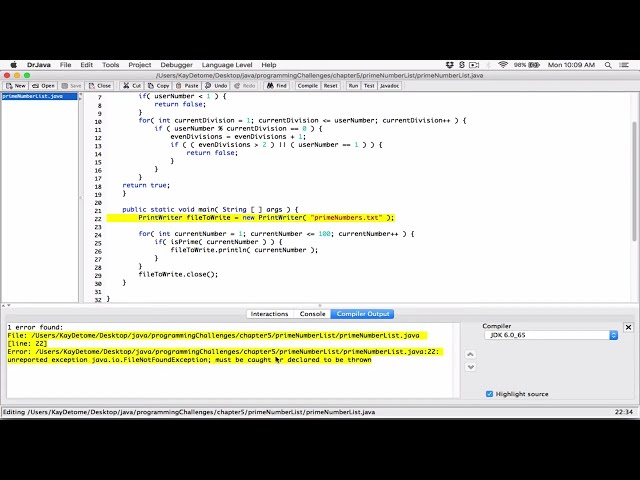Switch to the Console tab
Viewport: 640px width, 480px height.
pyautogui.click(x=312, y=314)
